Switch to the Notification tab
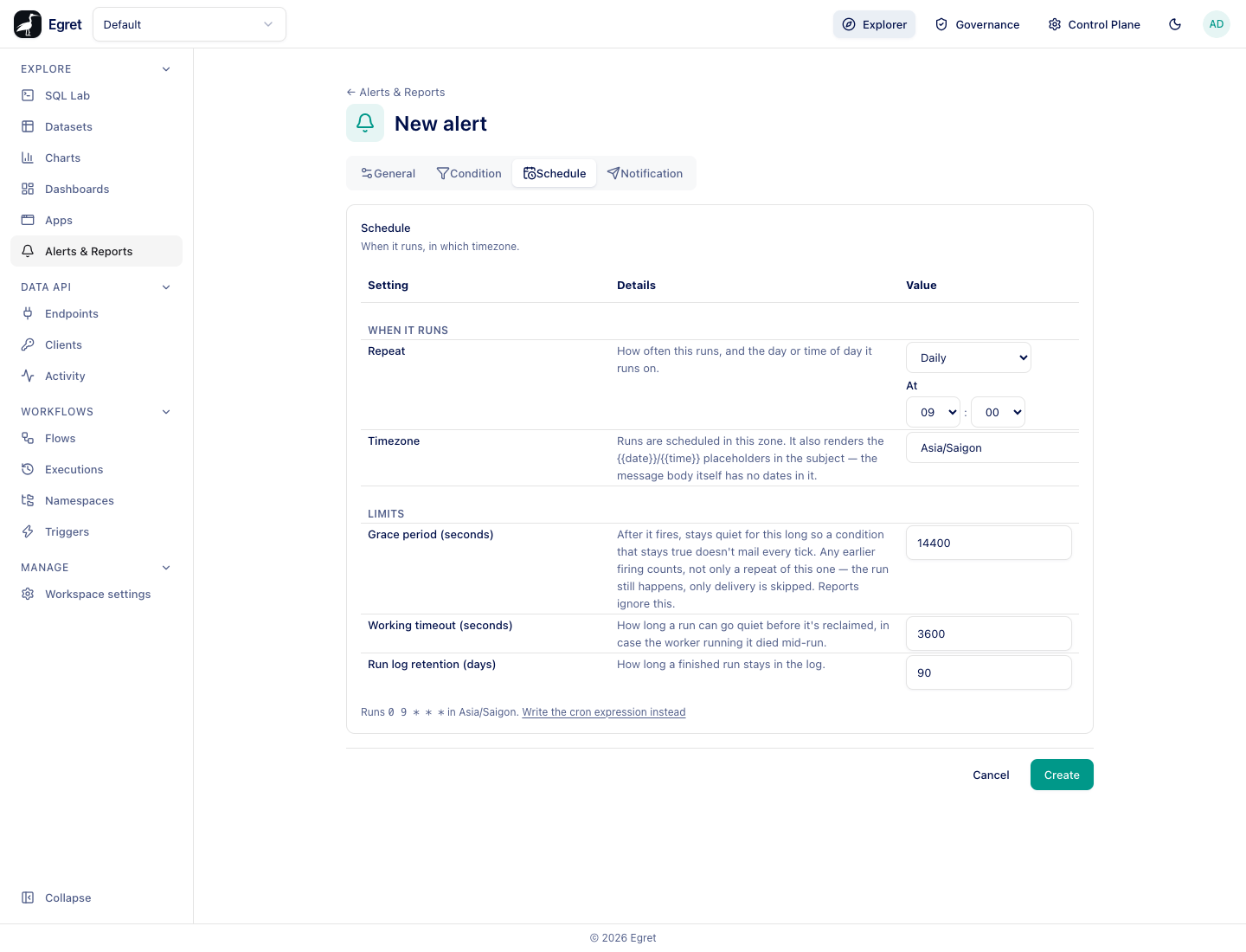 (x=645, y=173)
